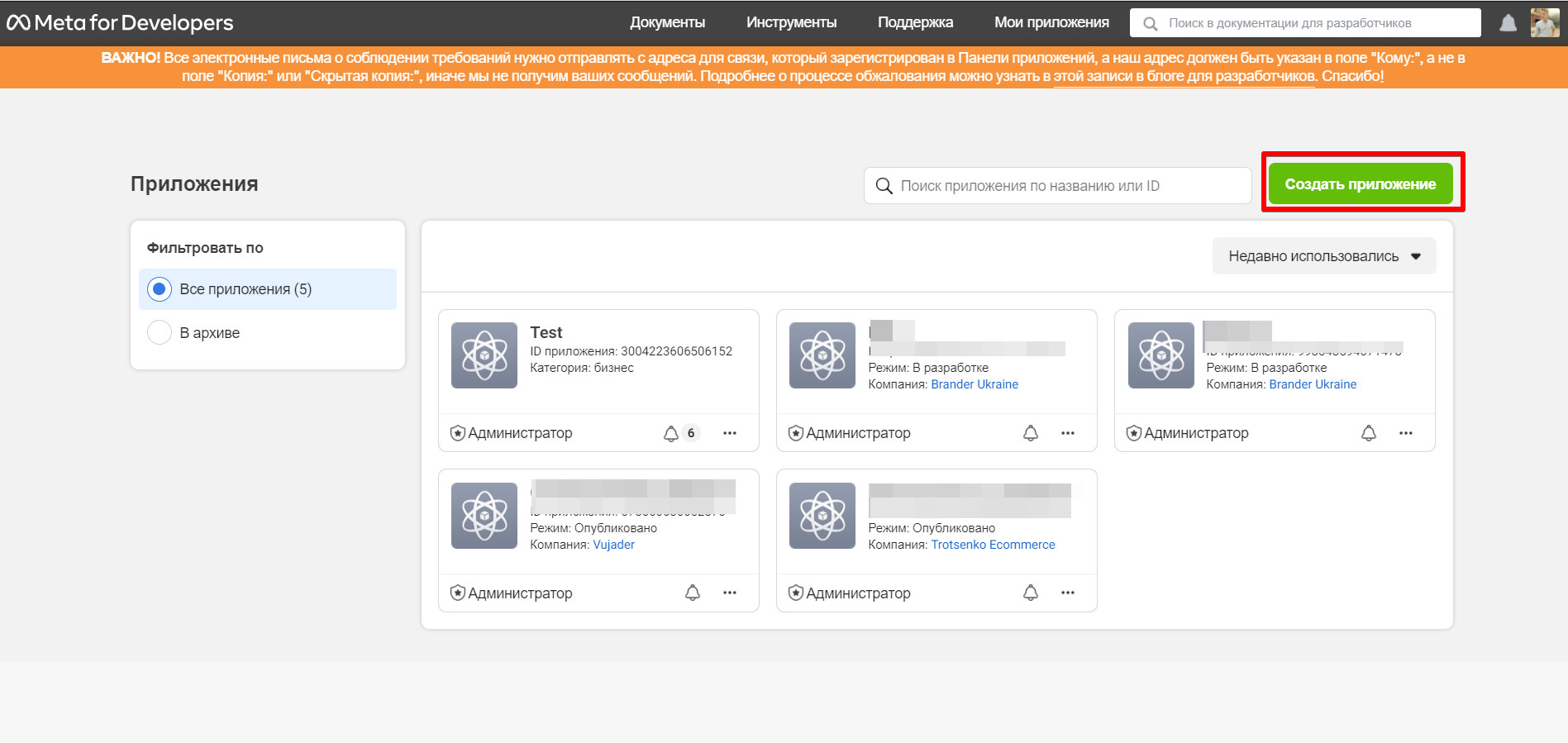The height and width of the screenshot is (743, 1568).
Task: Open notifications bell for Test app
Action: point(671,433)
